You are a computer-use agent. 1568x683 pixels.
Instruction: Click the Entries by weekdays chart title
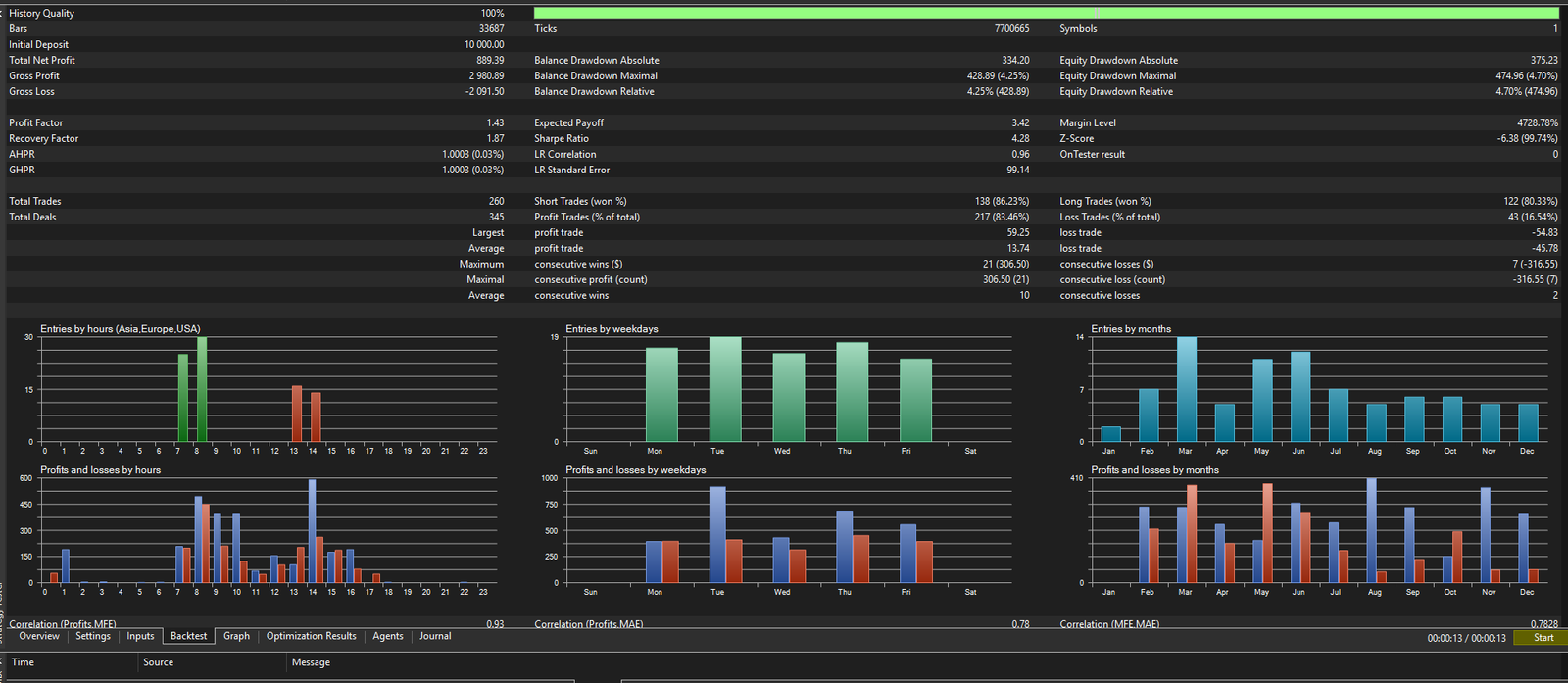[x=612, y=329]
